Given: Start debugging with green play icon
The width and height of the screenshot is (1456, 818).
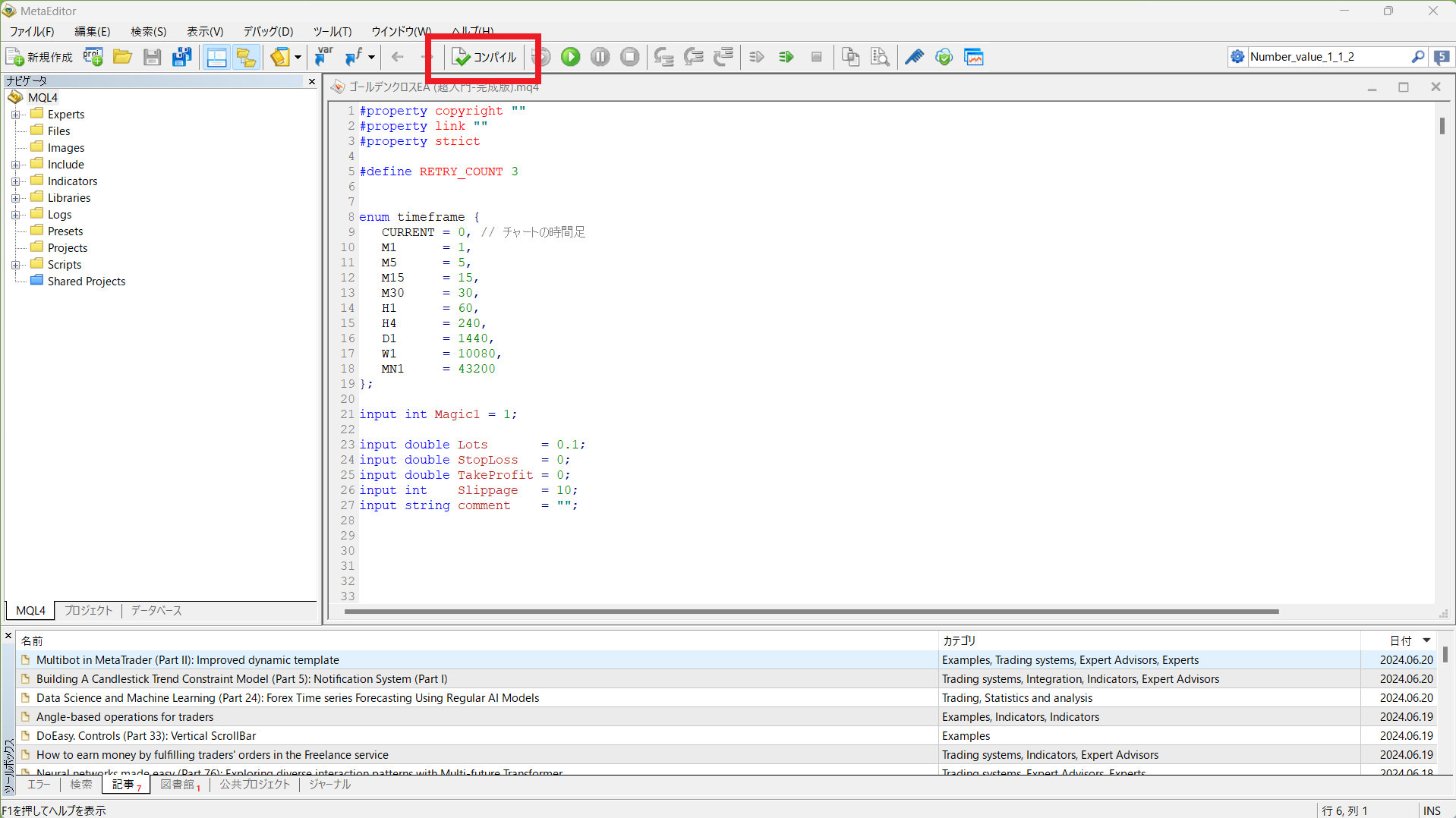Looking at the screenshot, I should click(570, 57).
